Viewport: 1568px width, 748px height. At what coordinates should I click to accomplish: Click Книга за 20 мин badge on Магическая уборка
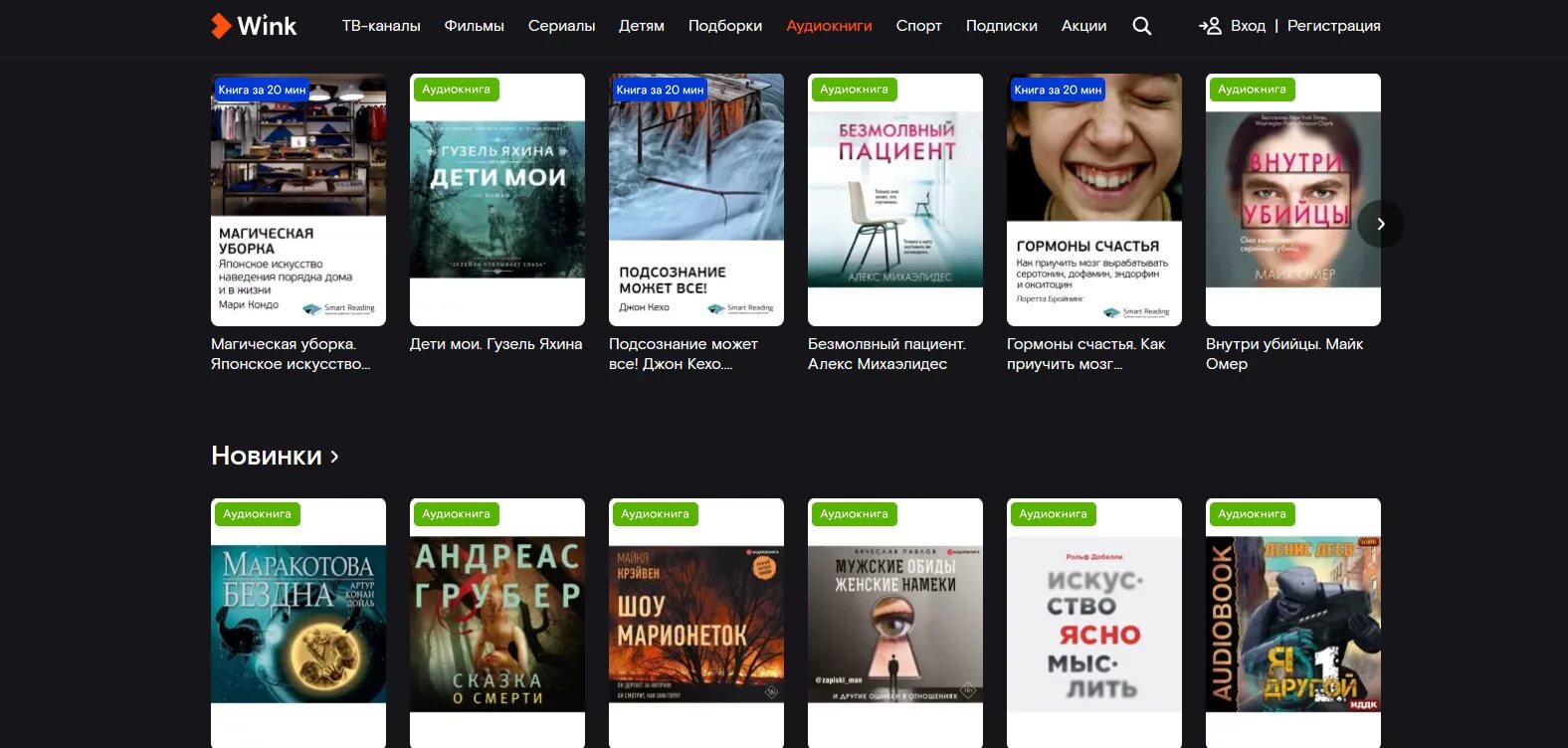click(x=262, y=90)
